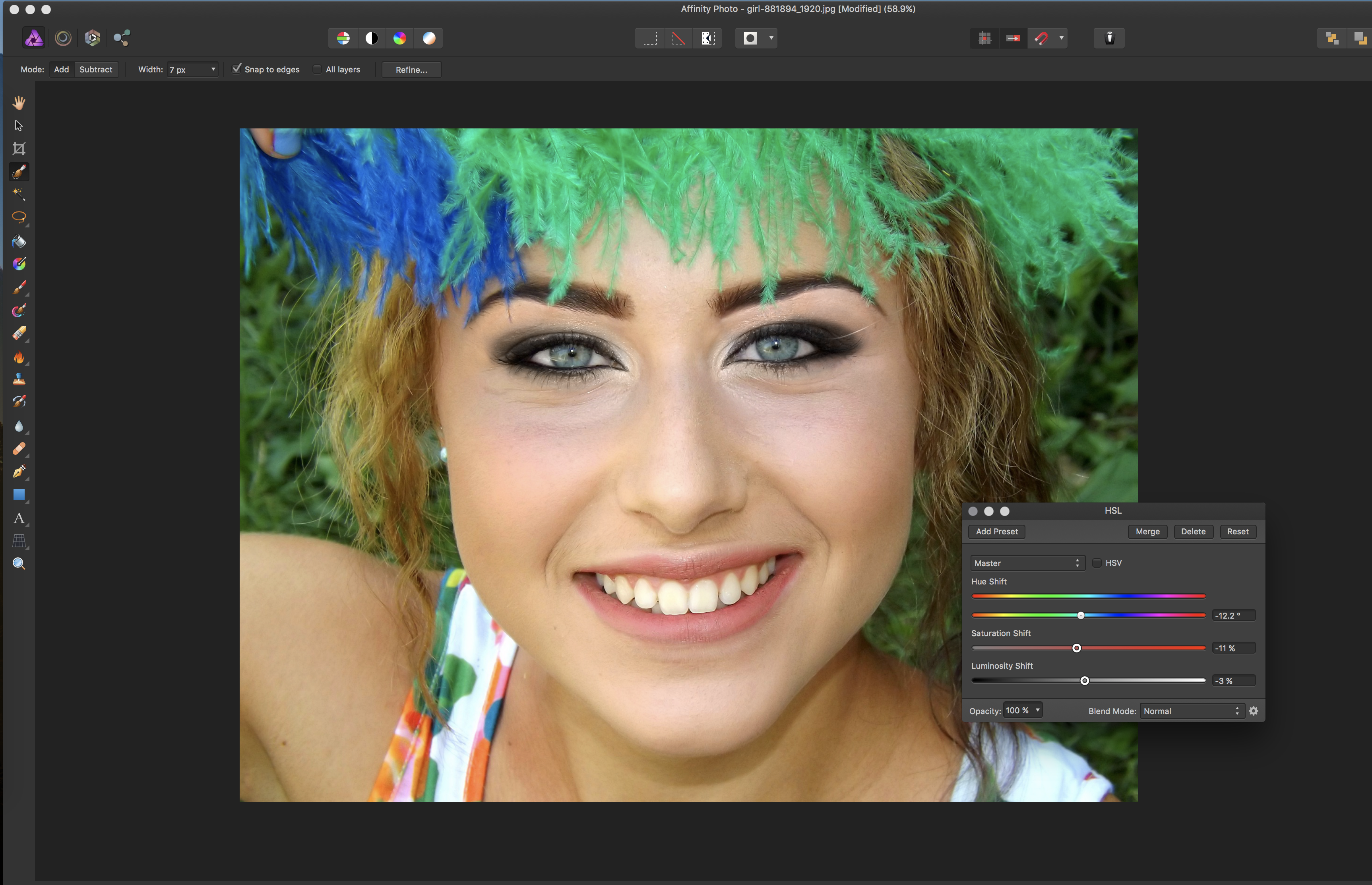Switch selection mode to Add
Image resolution: width=1372 pixels, height=885 pixels.
point(62,70)
